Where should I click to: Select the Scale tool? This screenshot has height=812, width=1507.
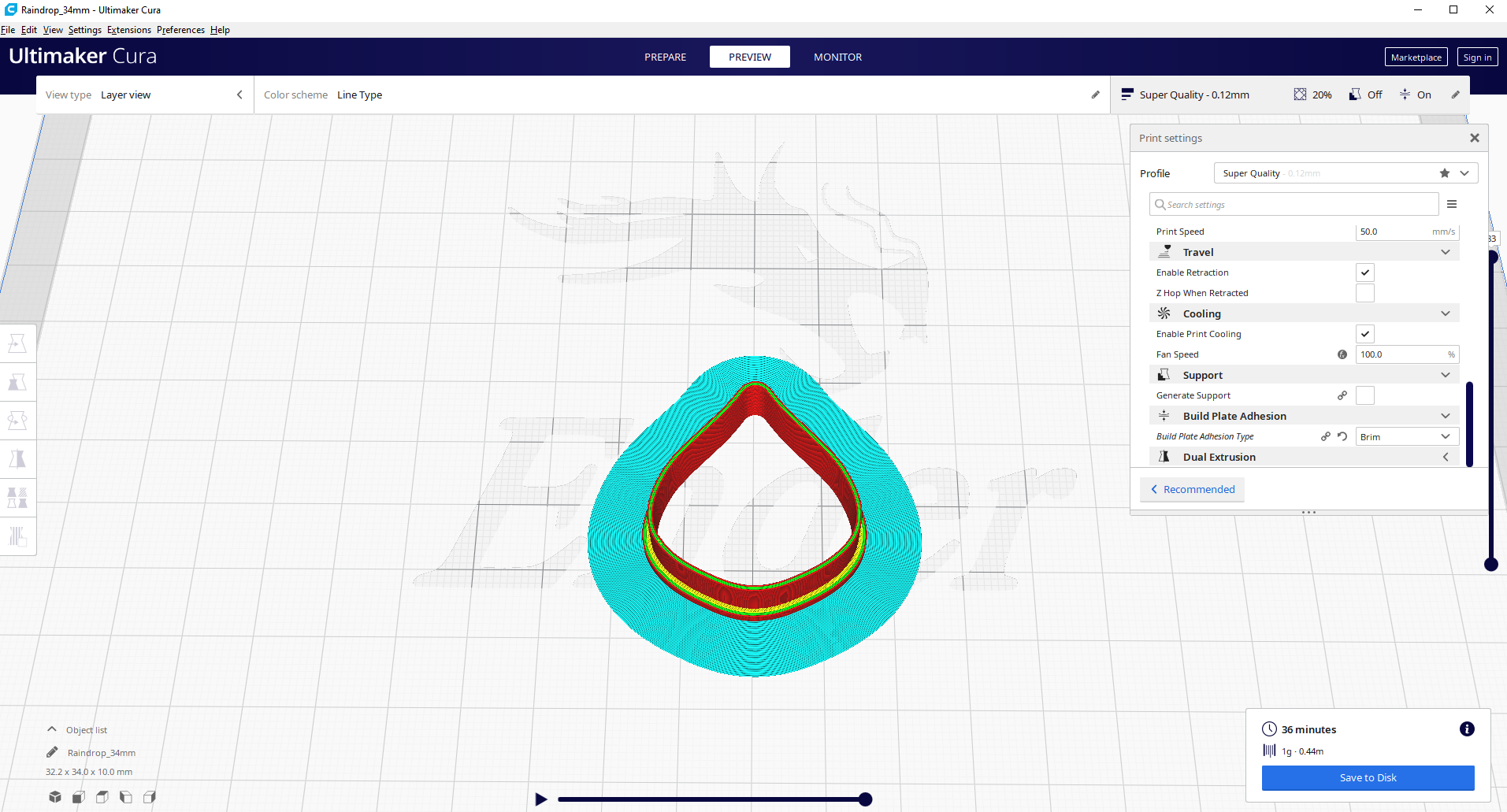(19, 381)
